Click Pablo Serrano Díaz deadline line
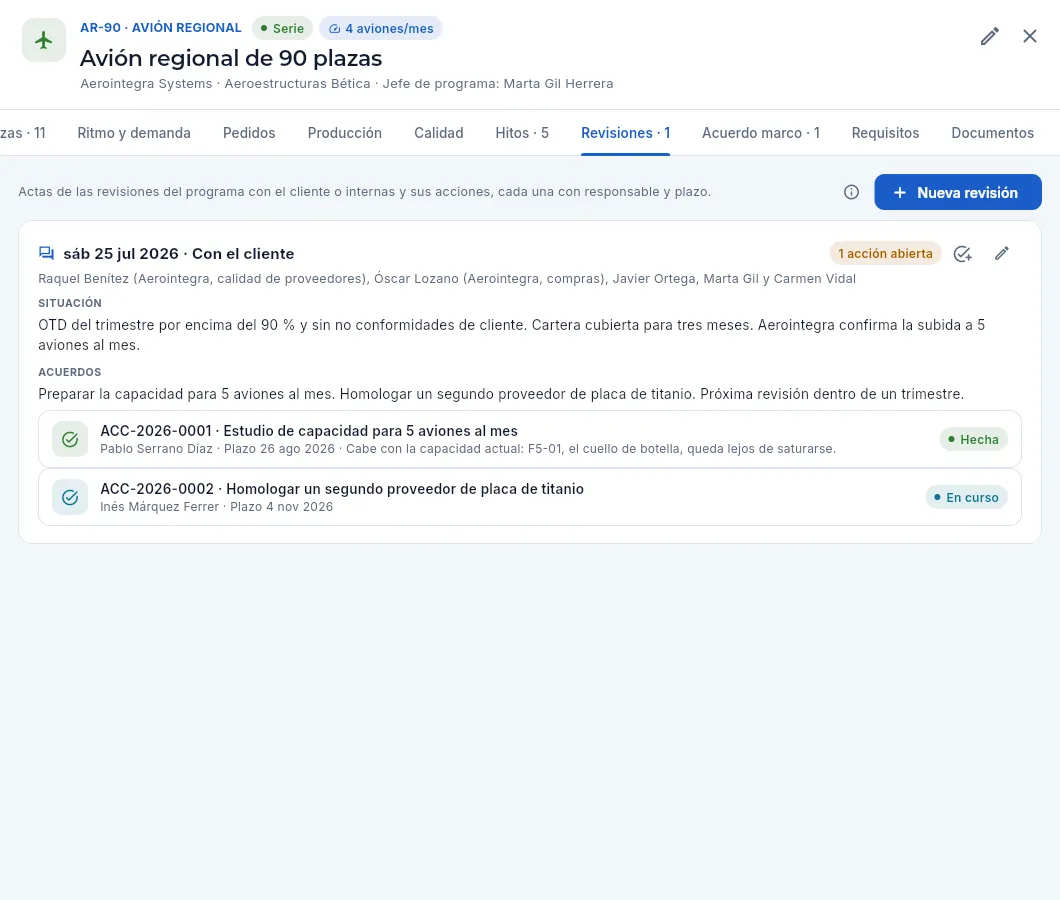This screenshot has width=1060, height=900. (x=468, y=449)
